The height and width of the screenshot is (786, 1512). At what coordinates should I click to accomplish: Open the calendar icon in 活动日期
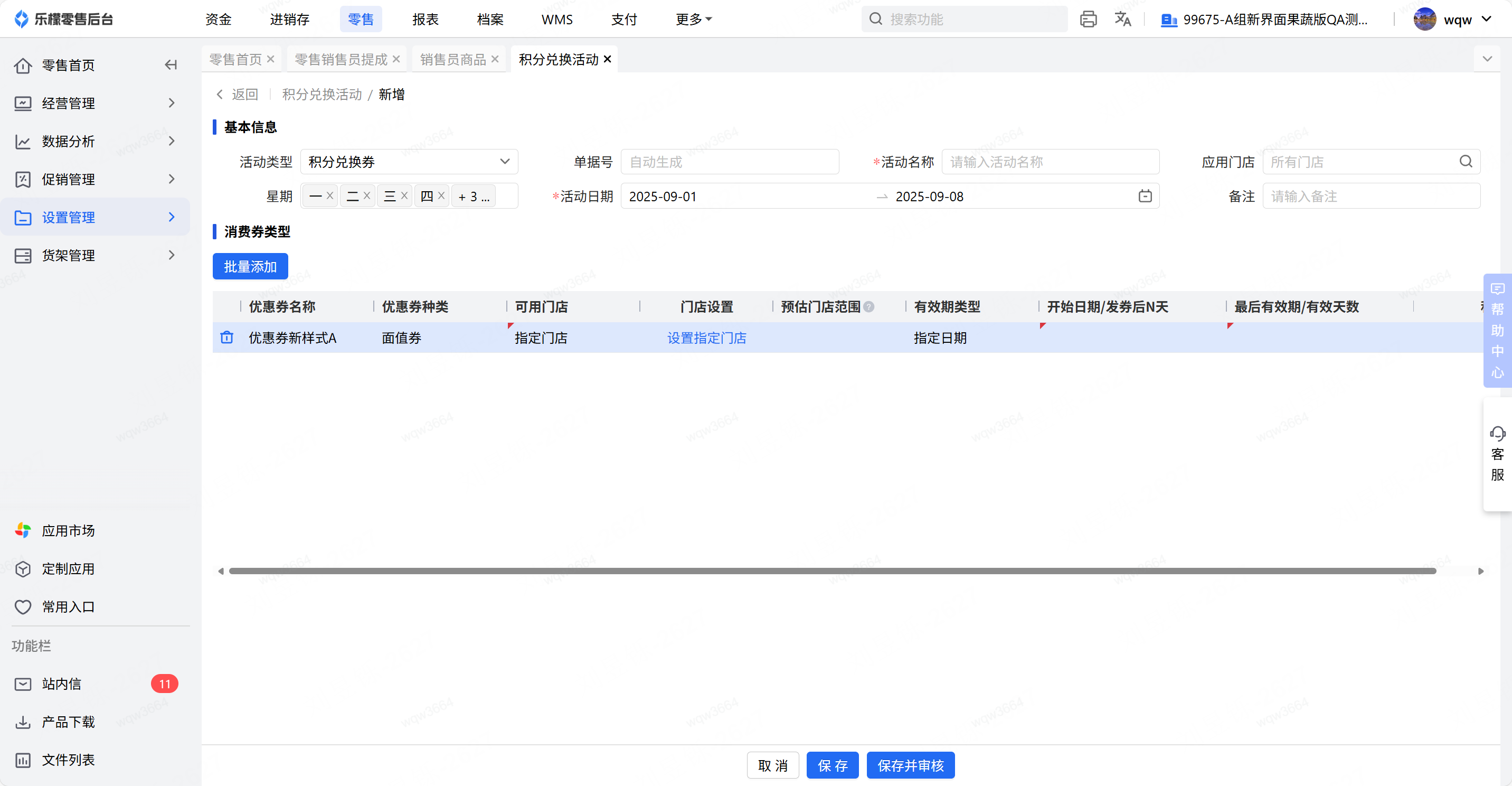(x=1145, y=196)
